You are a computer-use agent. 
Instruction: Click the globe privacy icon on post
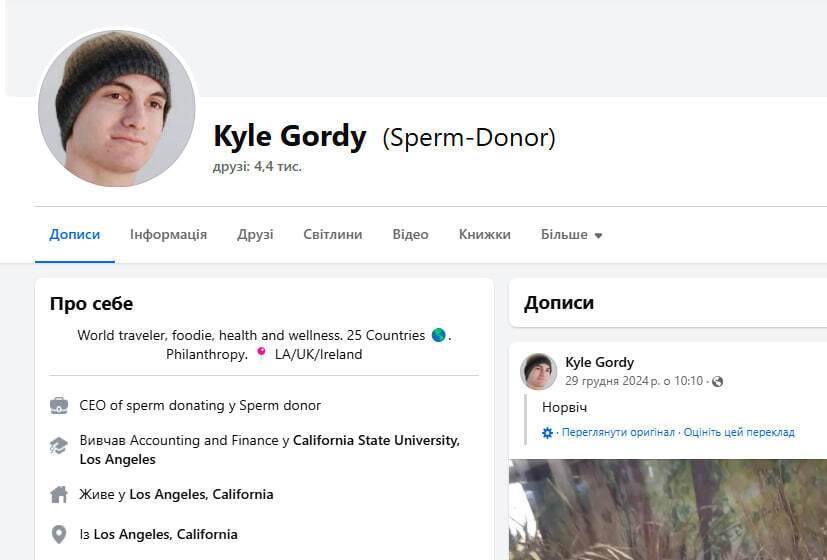point(717,381)
